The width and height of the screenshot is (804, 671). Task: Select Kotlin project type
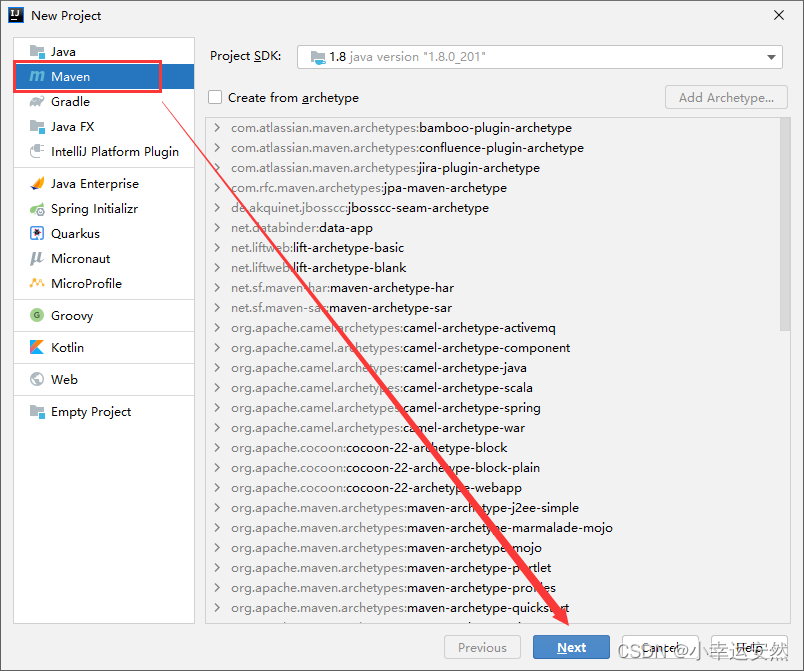104,347
